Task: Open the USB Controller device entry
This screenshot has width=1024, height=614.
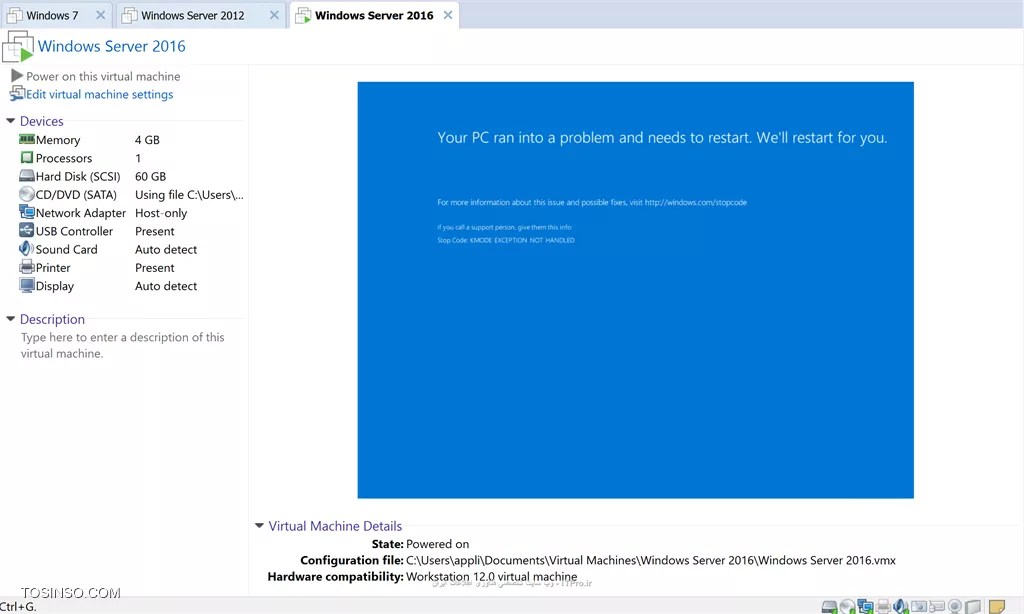Action: coord(74,231)
